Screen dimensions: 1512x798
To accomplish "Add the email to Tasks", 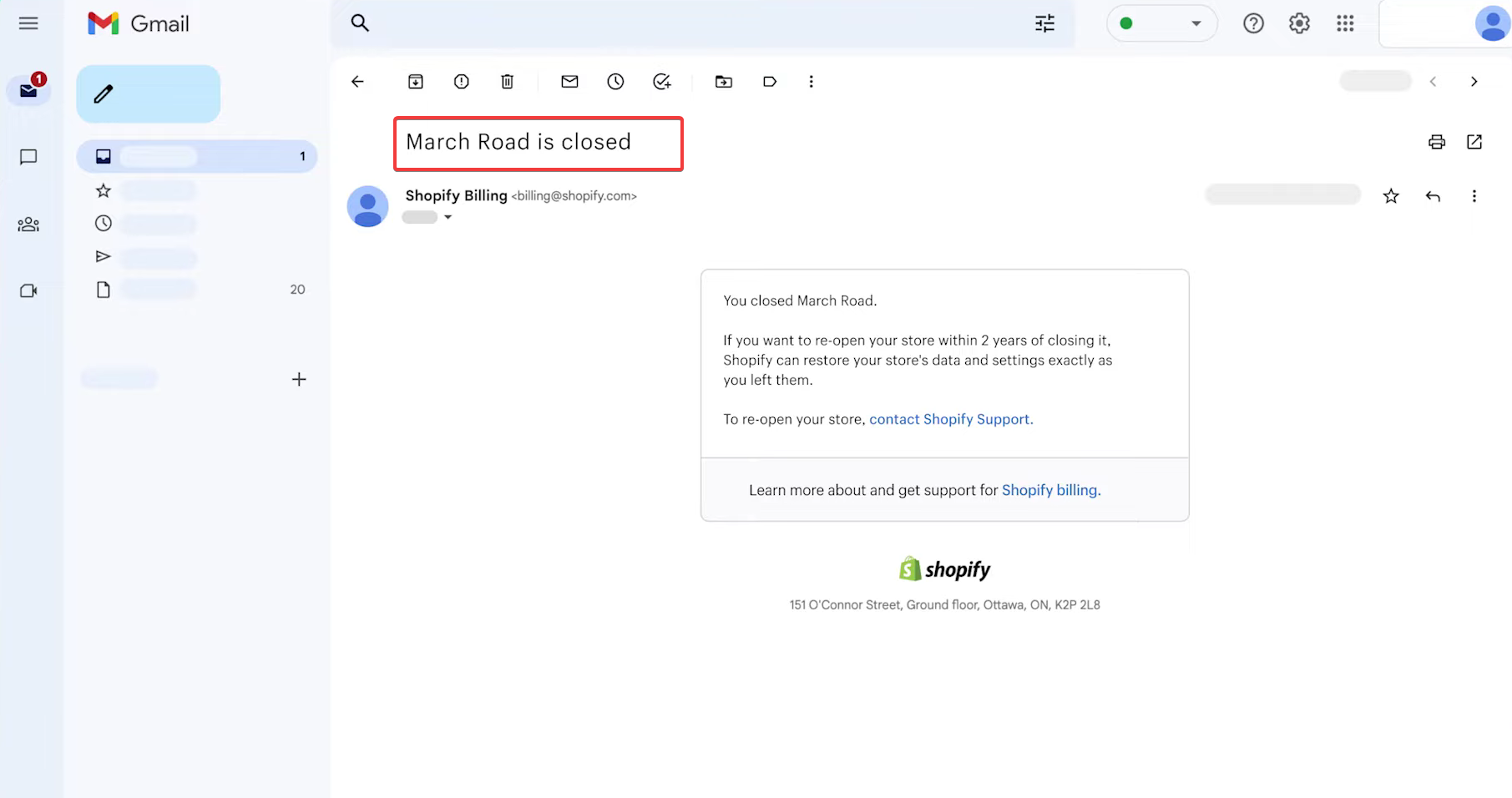I will tap(661, 82).
